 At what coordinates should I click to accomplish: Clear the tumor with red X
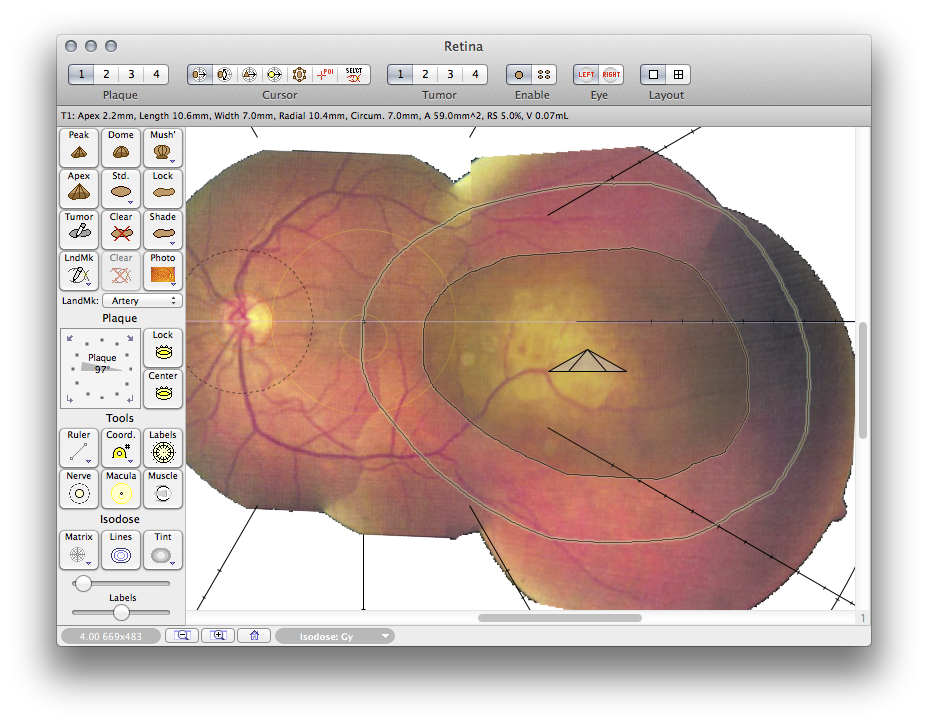click(x=121, y=229)
